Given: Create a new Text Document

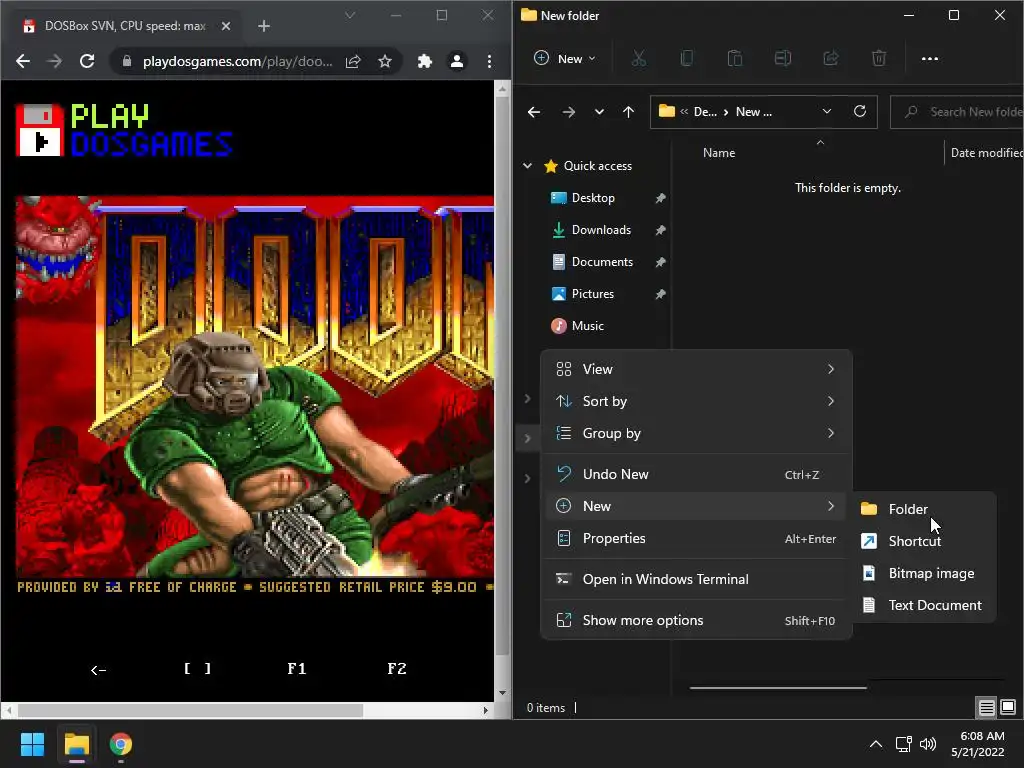Looking at the screenshot, I should click(923, 605).
